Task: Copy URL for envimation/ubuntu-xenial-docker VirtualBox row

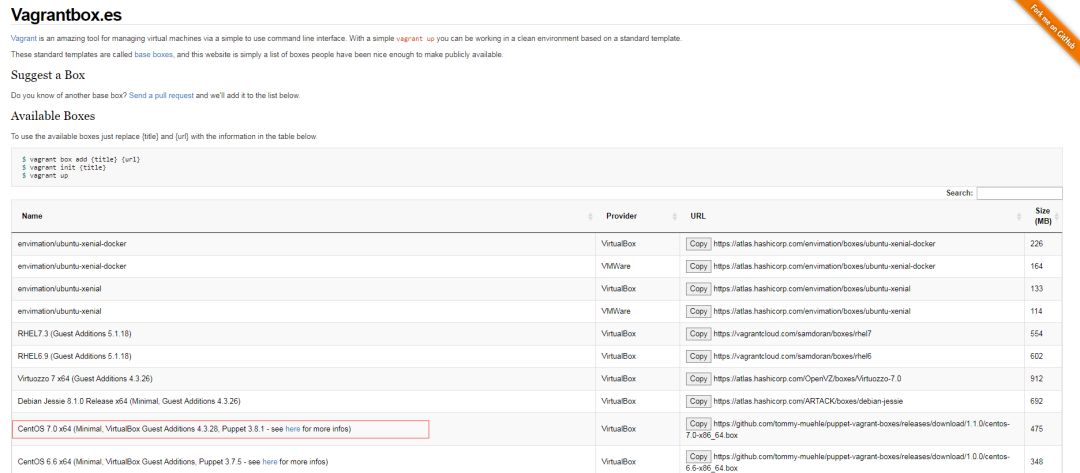Action: coord(698,244)
